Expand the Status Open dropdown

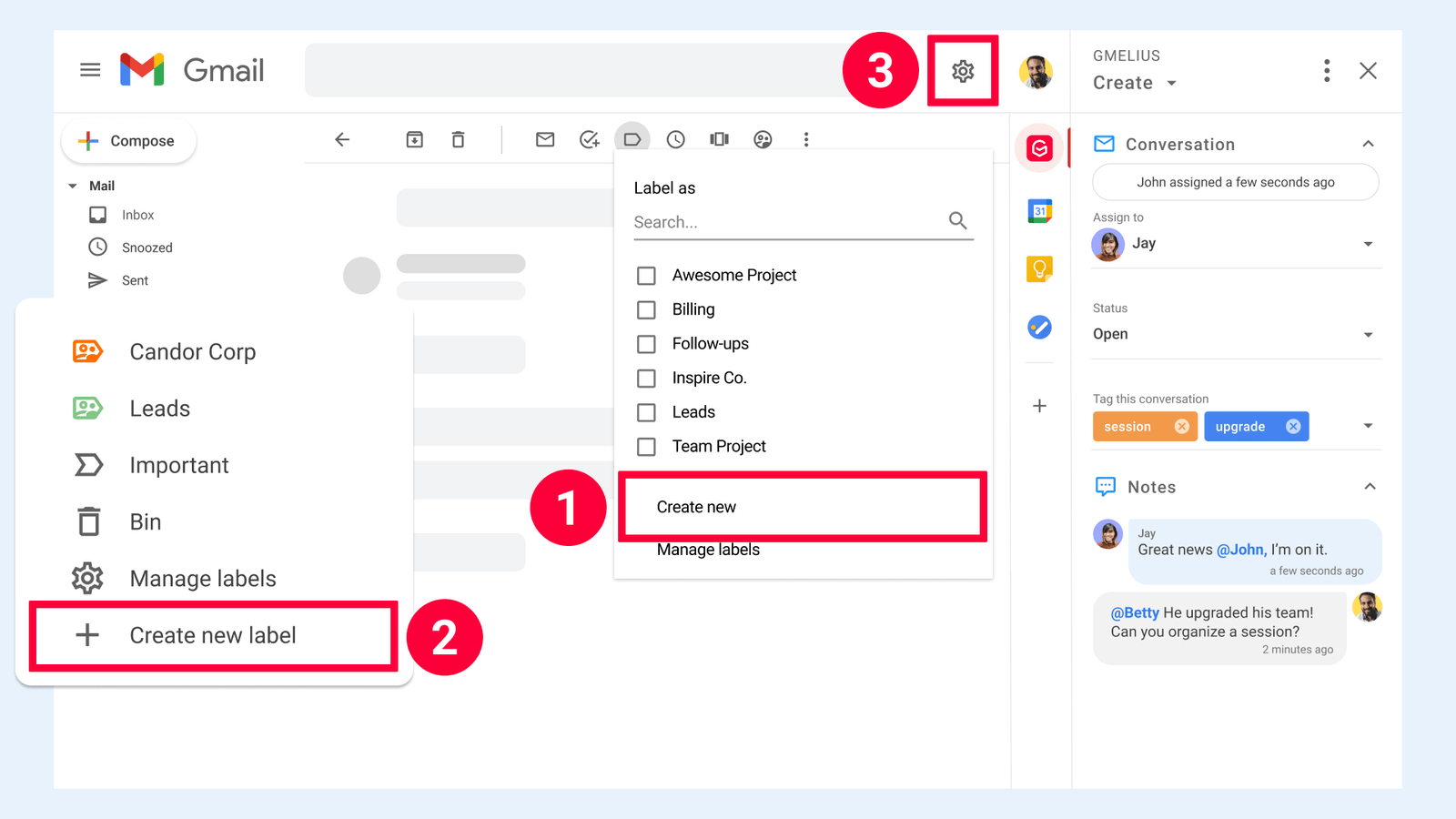pos(1367,335)
